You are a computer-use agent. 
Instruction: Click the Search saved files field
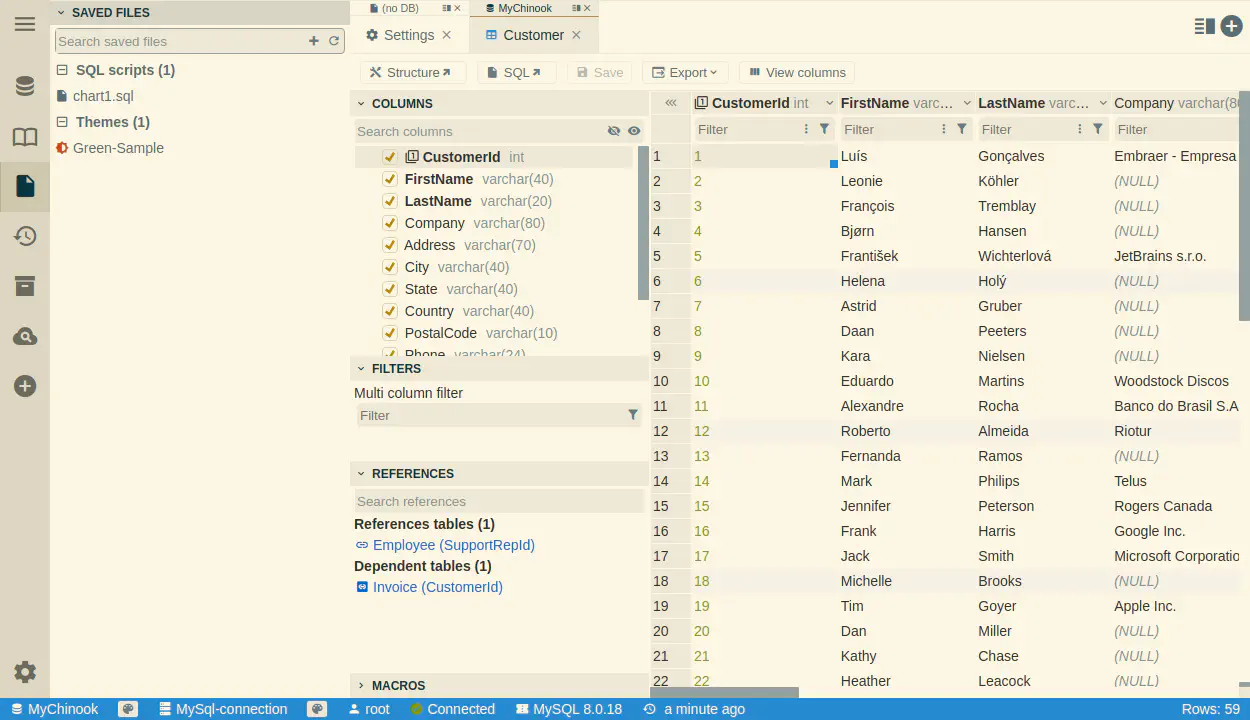pos(180,41)
